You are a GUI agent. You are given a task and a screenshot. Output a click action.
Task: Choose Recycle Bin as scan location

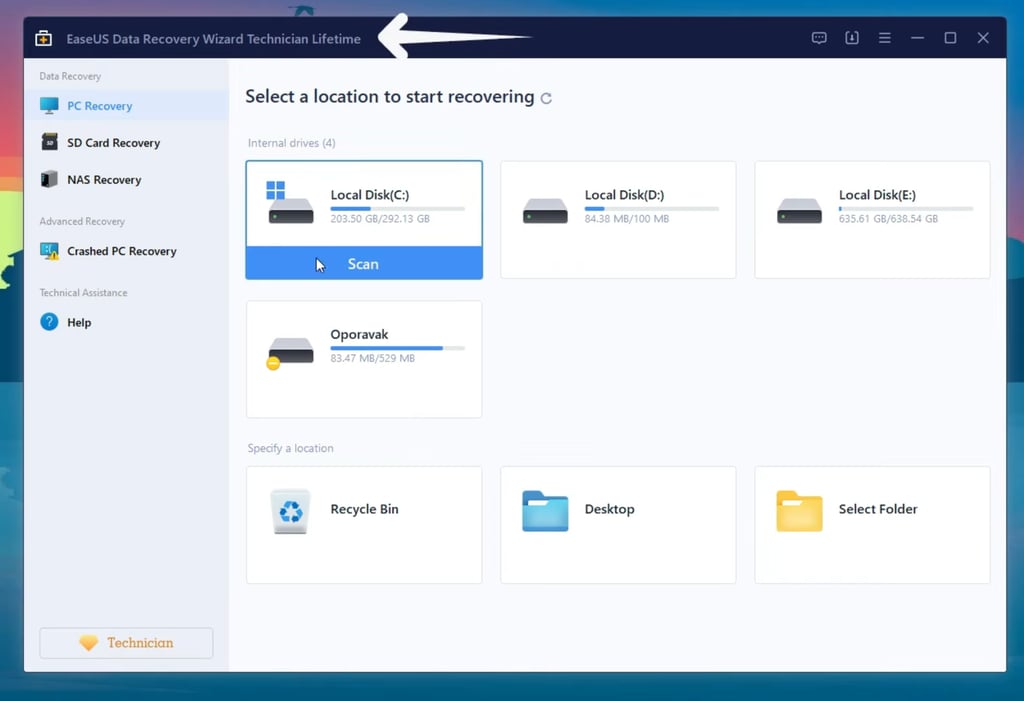tap(364, 525)
